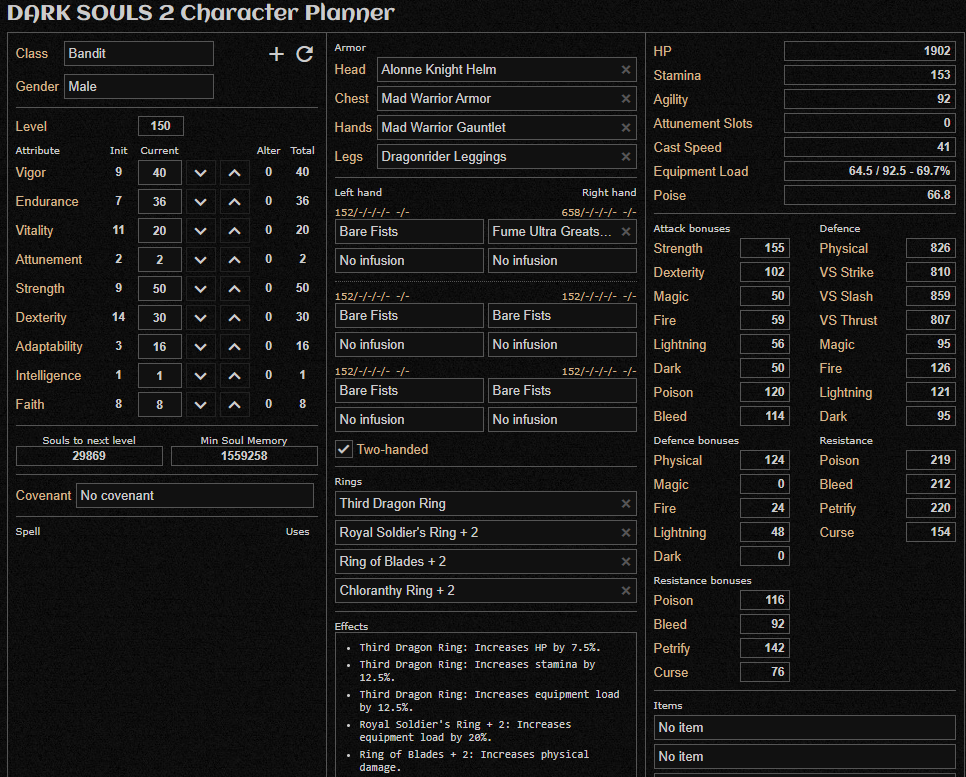Image resolution: width=966 pixels, height=777 pixels.
Task: Raise Attunement using its up chevron
Action: 234,260
